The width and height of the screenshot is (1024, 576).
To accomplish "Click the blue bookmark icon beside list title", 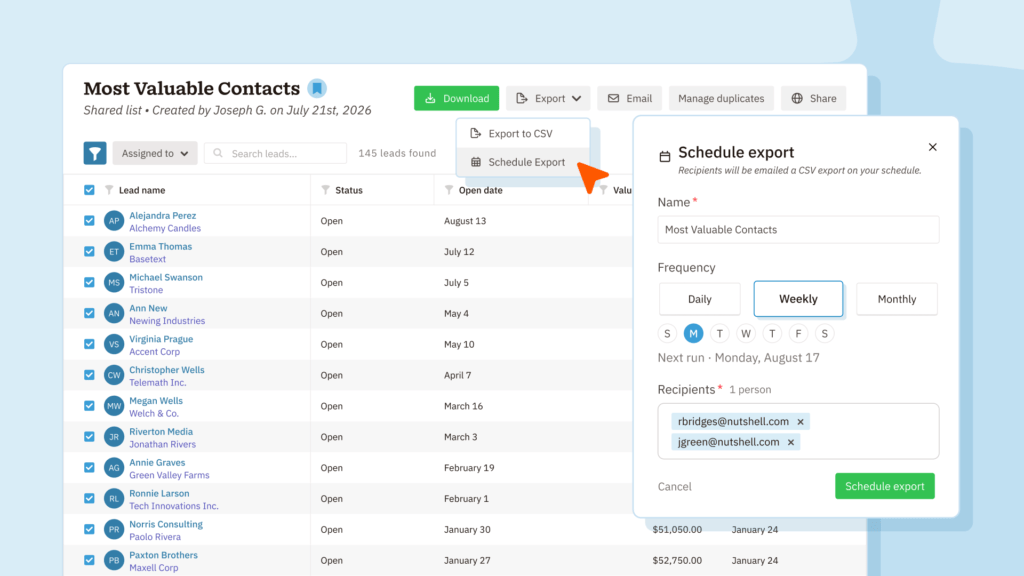I will pos(317,88).
